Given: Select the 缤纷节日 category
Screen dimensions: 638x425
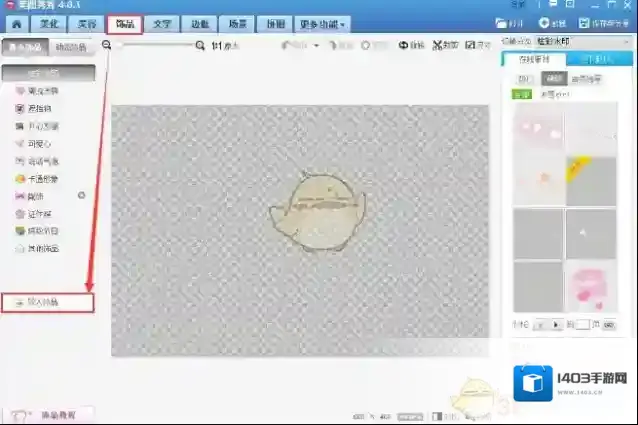Looking at the screenshot, I should pyautogui.click(x=37, y=231).
